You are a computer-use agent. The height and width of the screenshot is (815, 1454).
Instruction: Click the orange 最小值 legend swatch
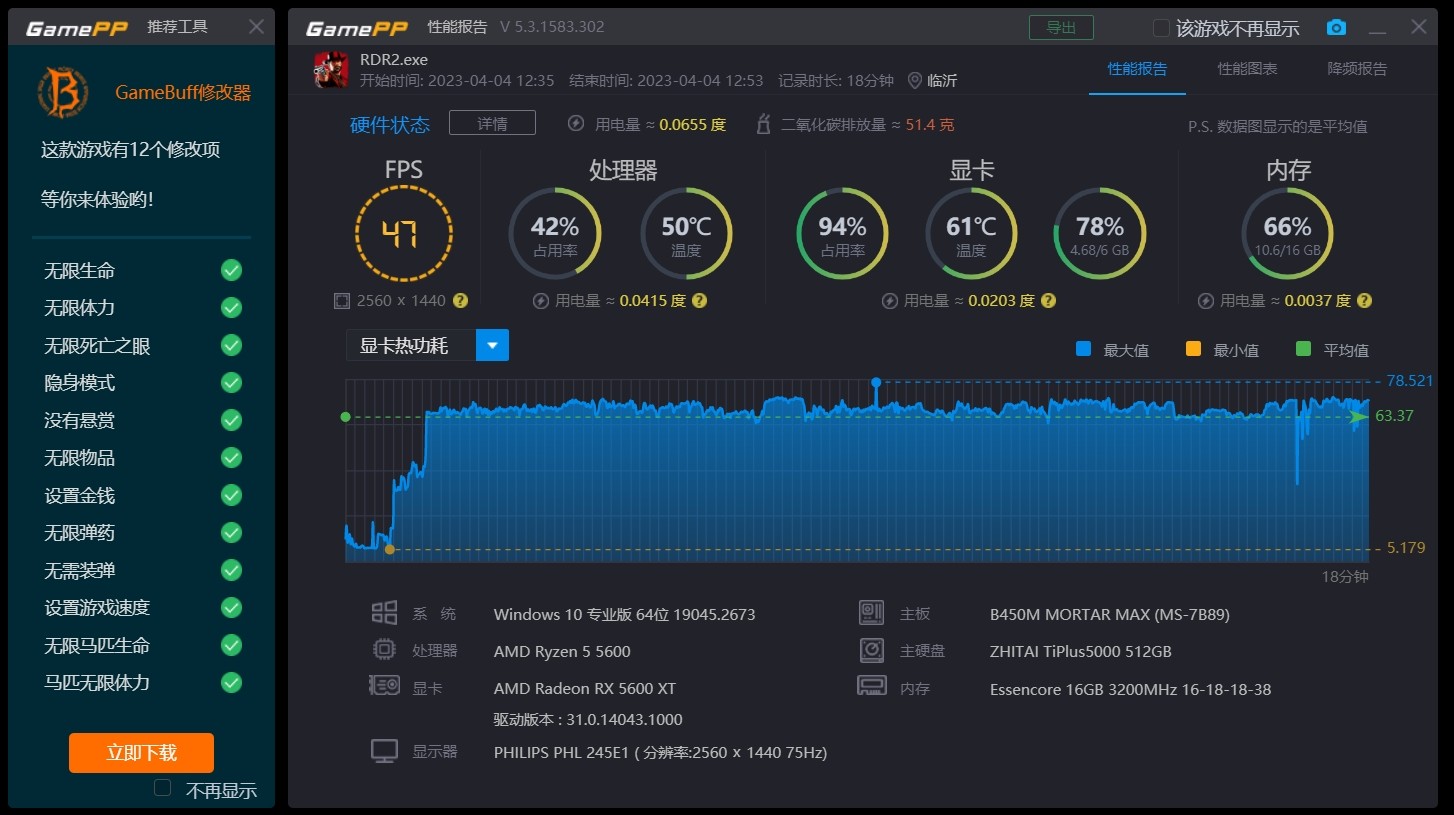[x=1193, y=349]
